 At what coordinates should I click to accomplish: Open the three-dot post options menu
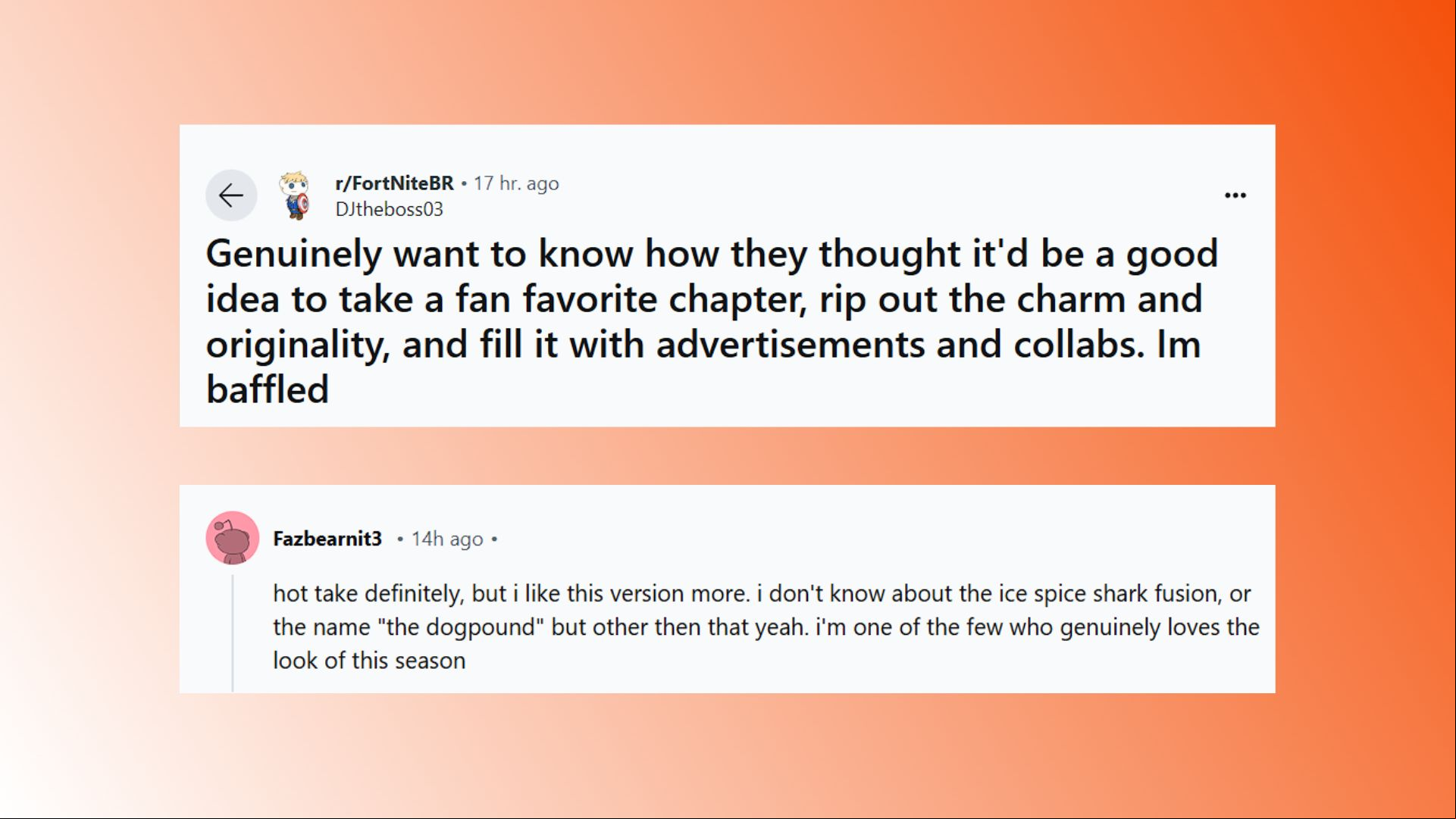click(1235, 195)
